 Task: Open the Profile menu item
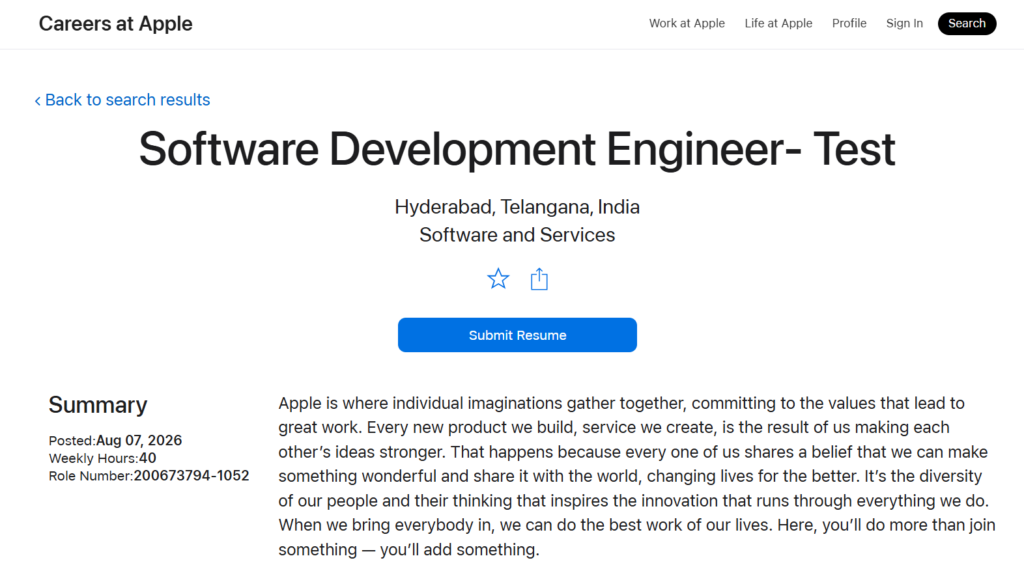point(849,24)
